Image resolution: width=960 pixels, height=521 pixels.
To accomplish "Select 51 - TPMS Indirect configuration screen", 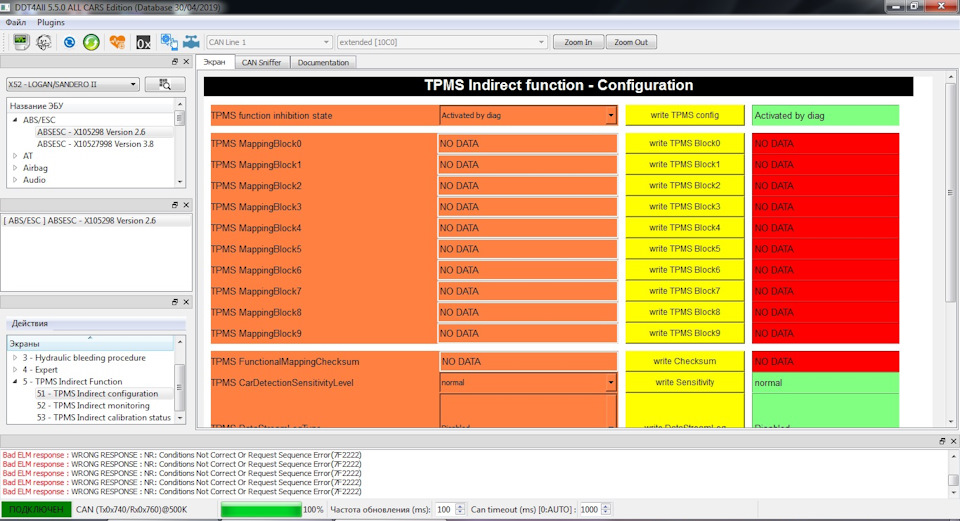I will tap(97, 394).
